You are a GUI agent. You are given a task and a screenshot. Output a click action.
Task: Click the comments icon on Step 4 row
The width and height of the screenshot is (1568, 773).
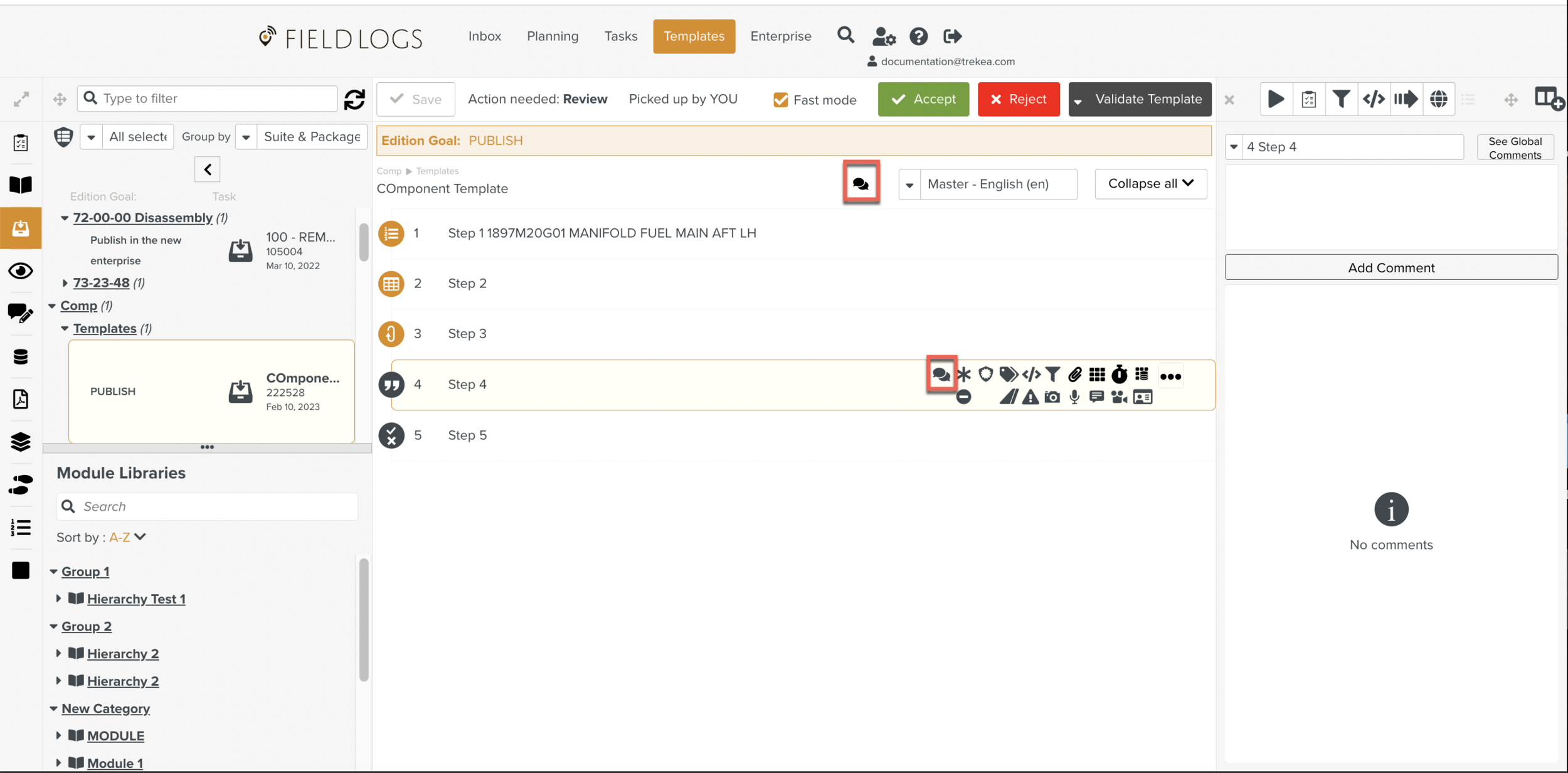coord(940,375)
